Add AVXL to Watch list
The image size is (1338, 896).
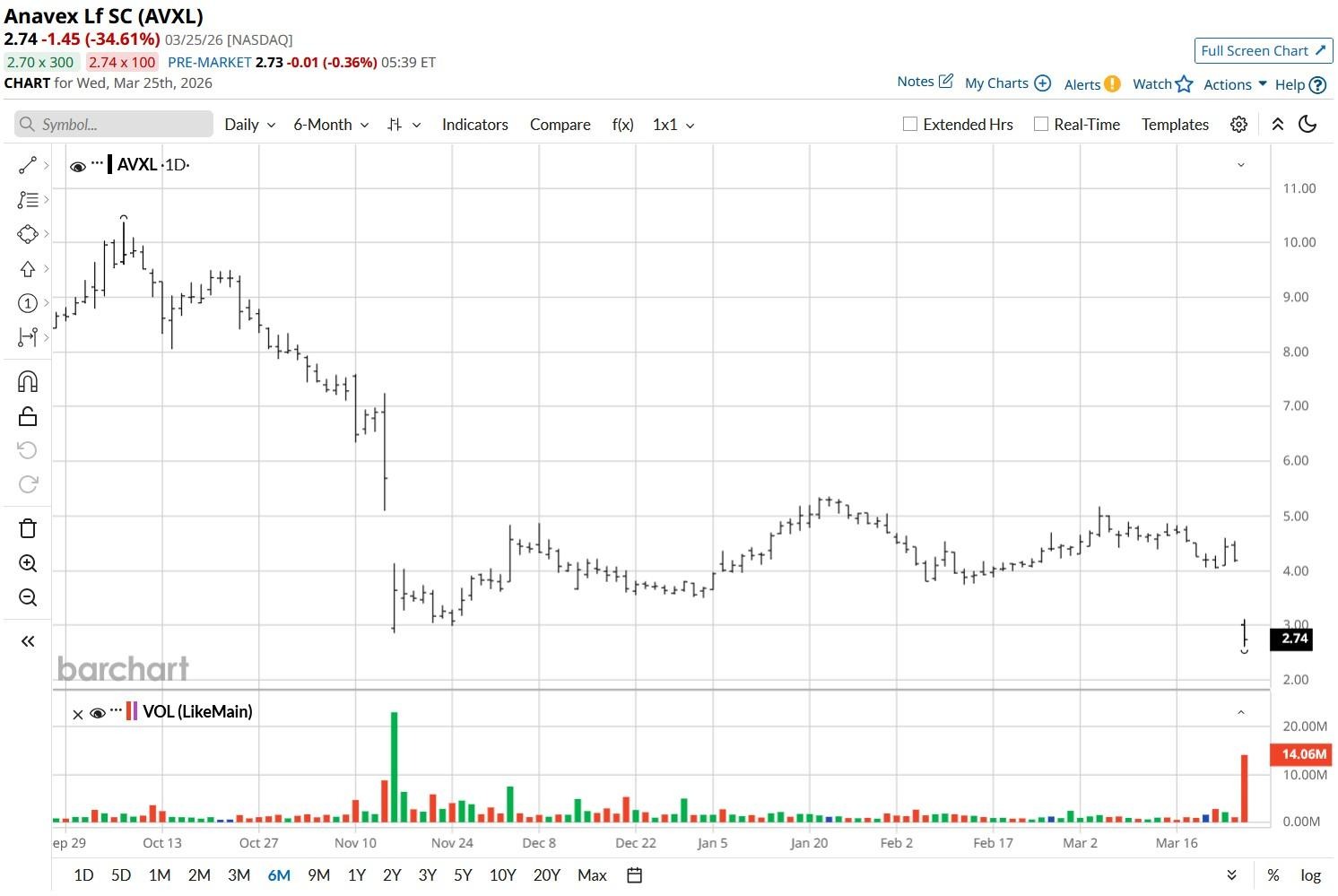click(x=1162, y=84)
